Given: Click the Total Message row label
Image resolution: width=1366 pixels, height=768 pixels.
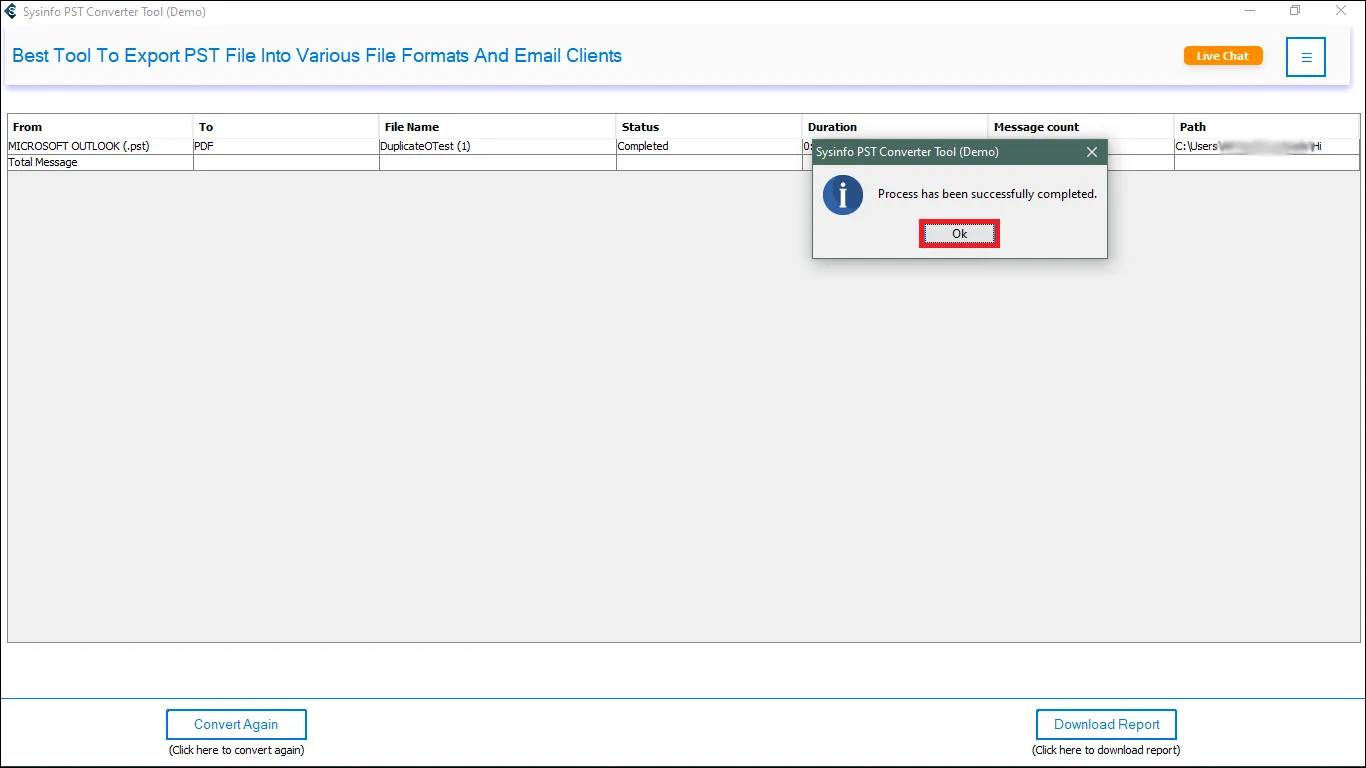Looking at the screenshot, I should tap(43, 162).
